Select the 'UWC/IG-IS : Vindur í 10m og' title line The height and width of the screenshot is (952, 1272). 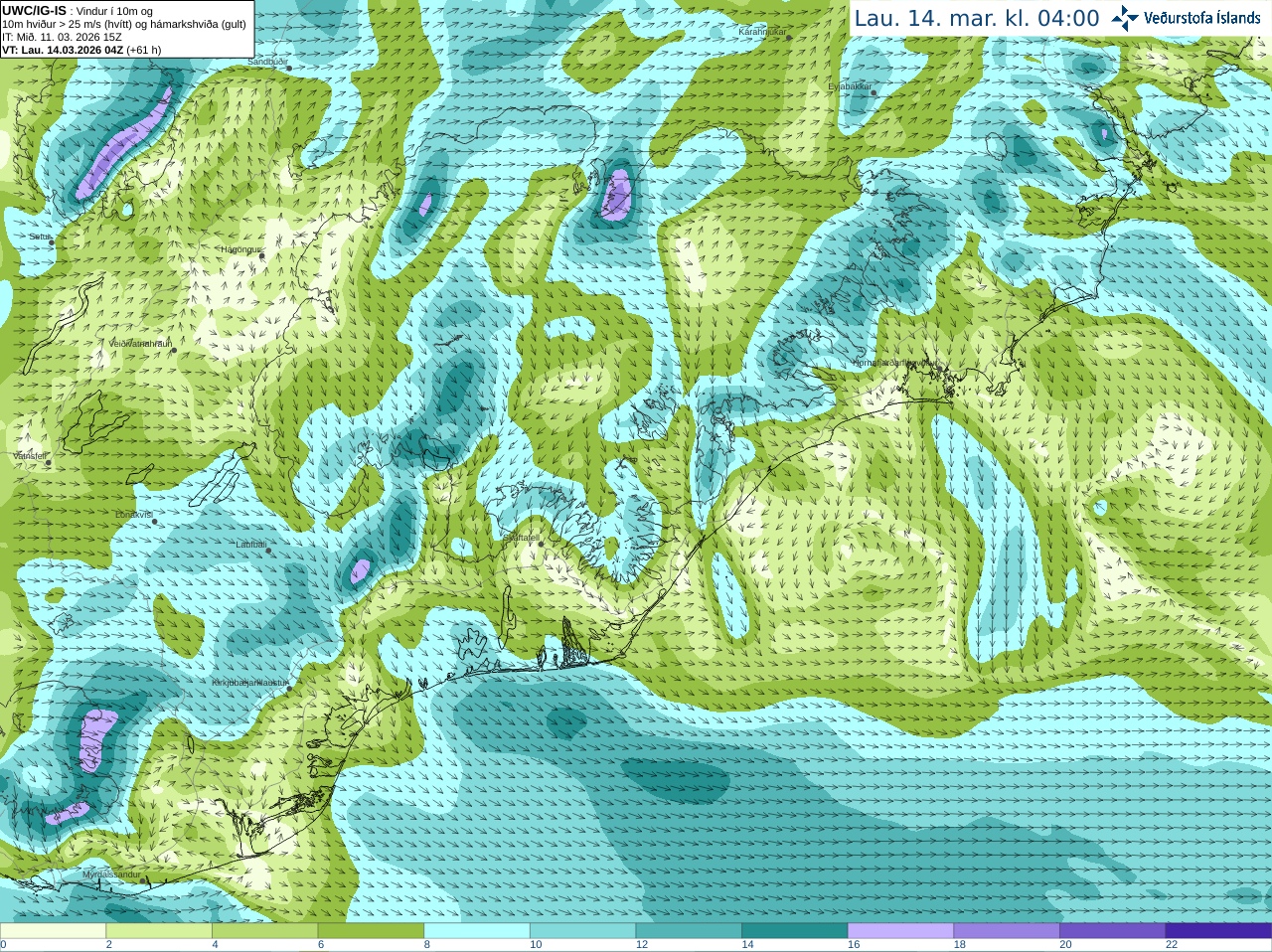pos(78,11)
